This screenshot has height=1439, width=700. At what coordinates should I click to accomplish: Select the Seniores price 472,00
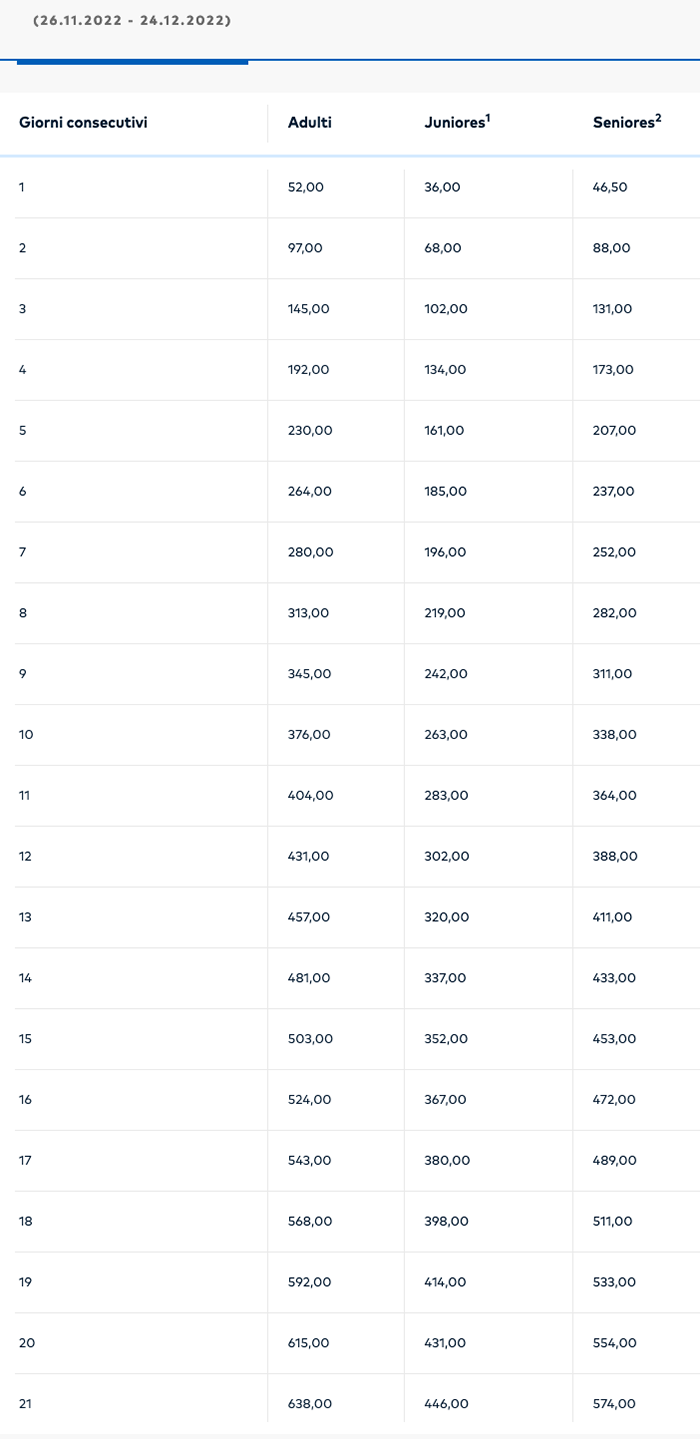[x=614, y=1100]
